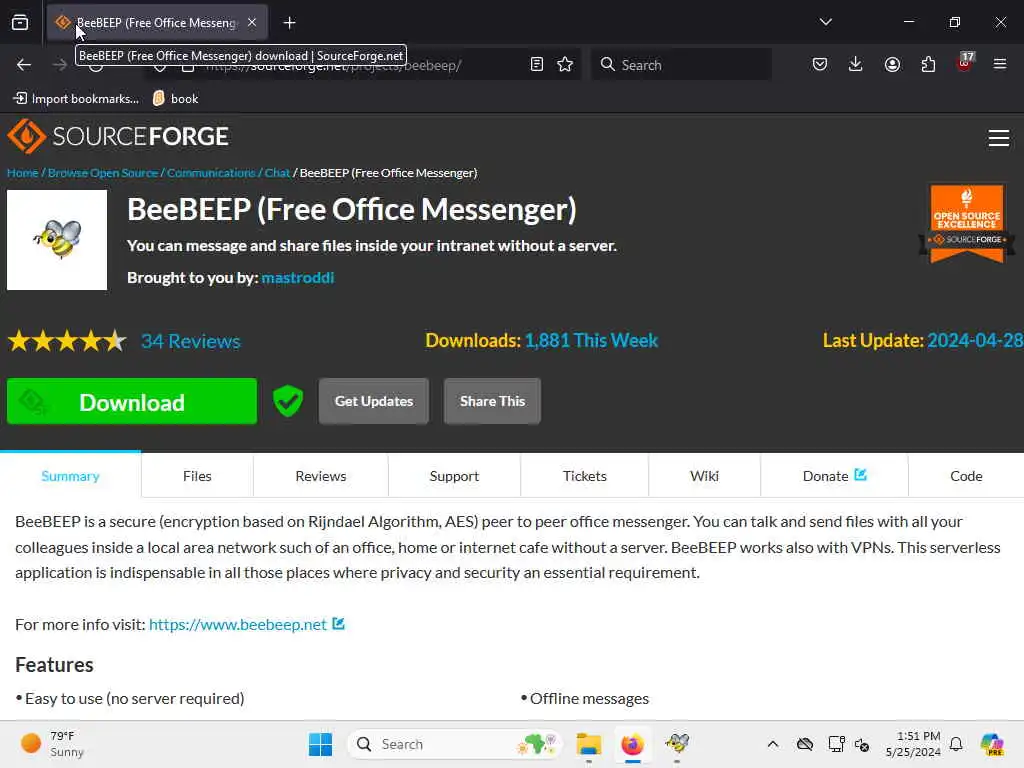Click the browser Search field
1024x768 pixels.
[x=681, y=65]
